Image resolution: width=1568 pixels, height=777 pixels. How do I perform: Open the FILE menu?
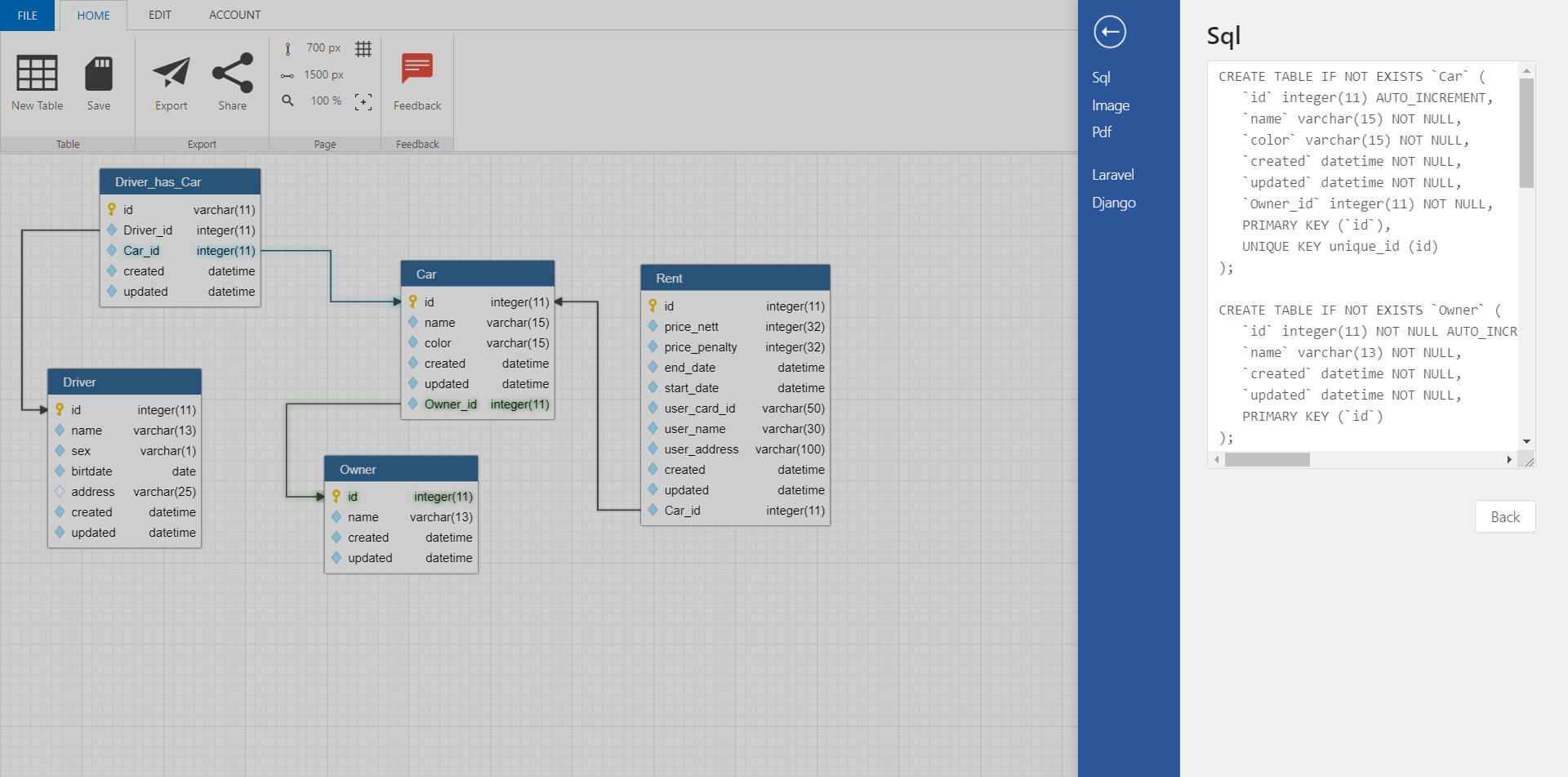(x=27, y=15)
